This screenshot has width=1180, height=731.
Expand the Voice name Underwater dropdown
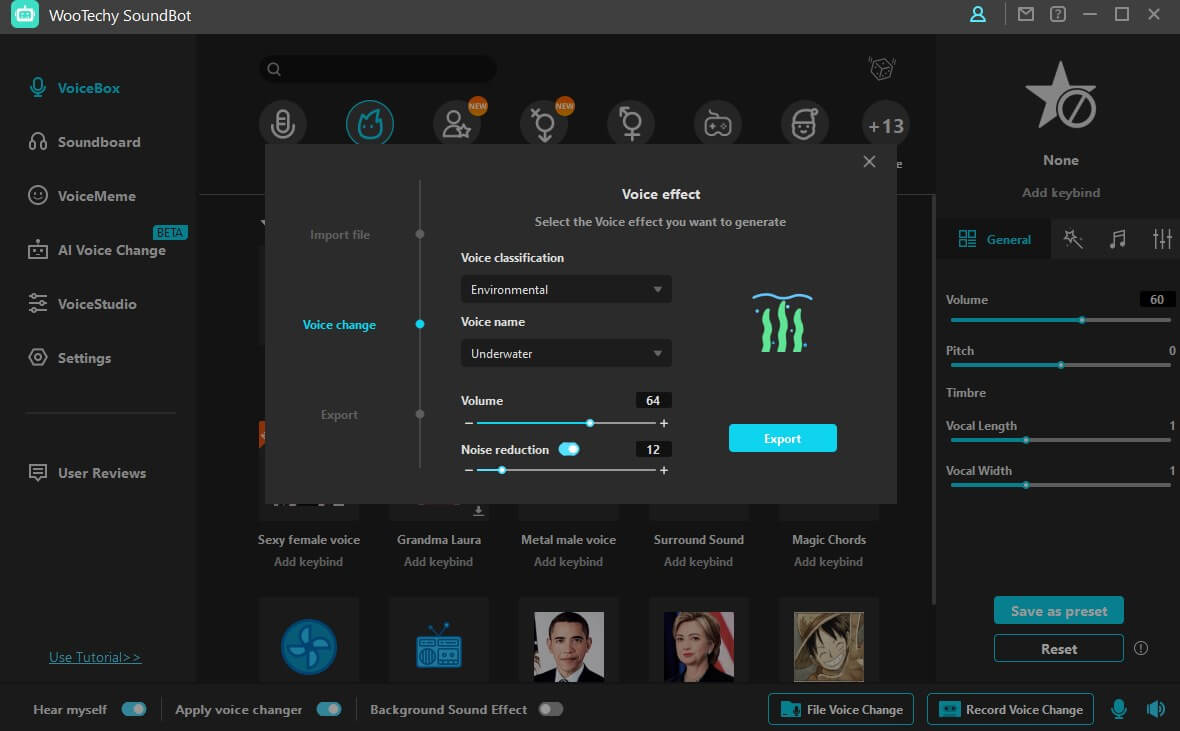pos(565,354)
